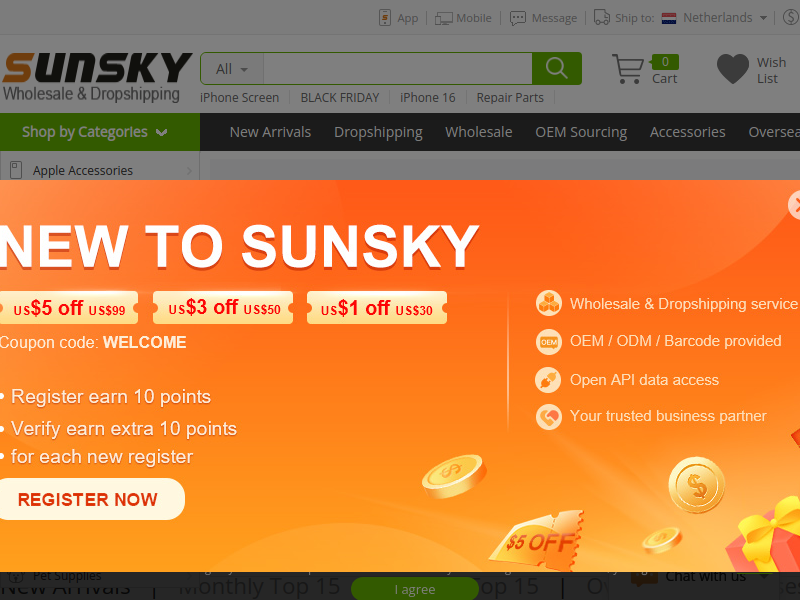Open the App phone icon
Image resolution: width=800 pixels, height=600 pixels.
tap(385, 18)
